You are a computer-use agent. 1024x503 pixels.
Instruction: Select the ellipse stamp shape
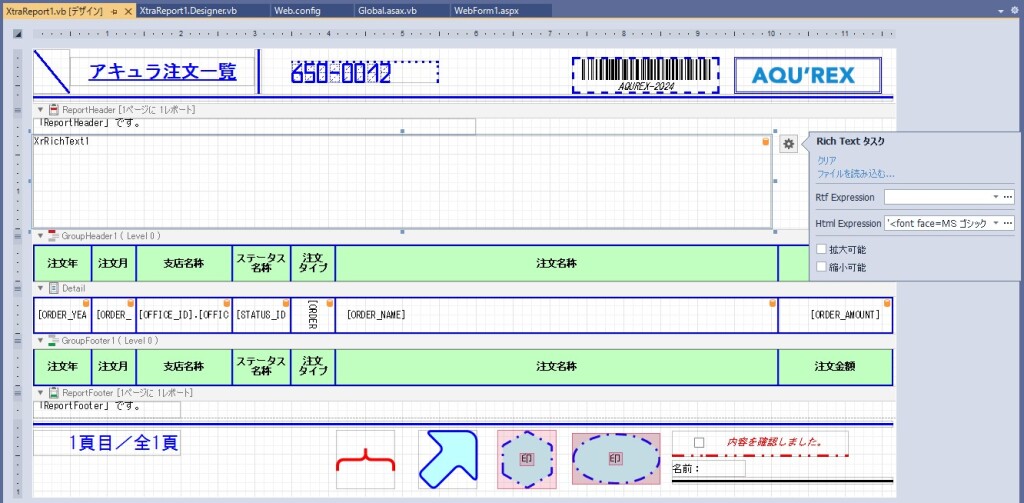pyautogui.click(x=615, y=459)
